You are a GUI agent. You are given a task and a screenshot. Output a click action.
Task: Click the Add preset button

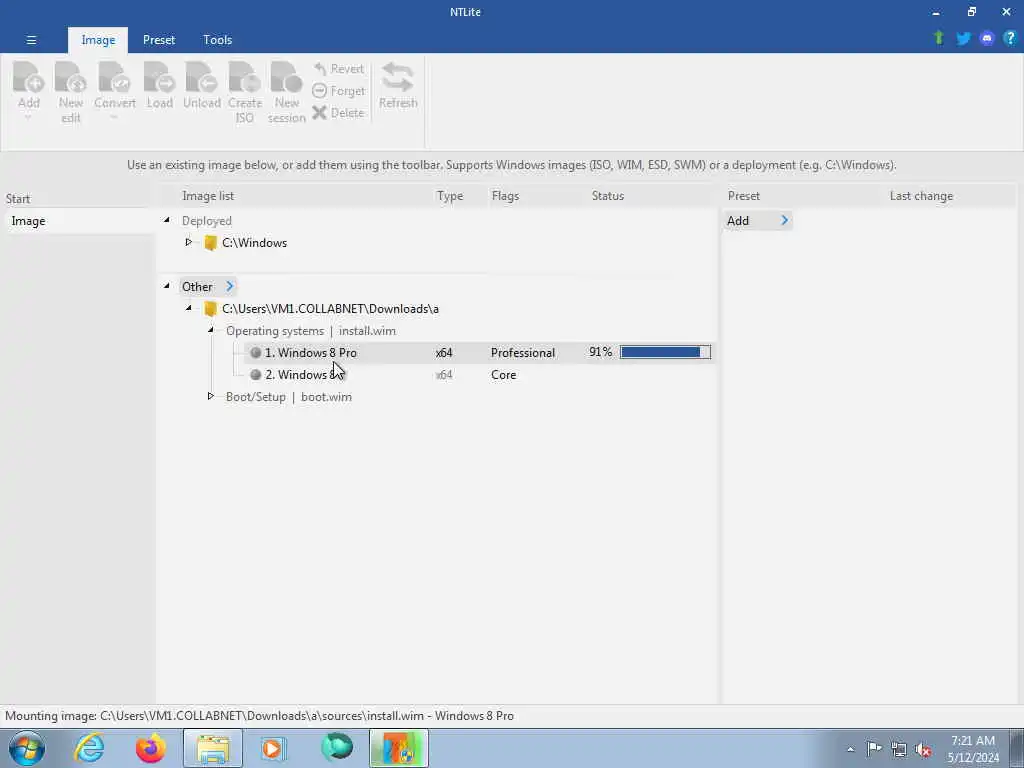[758, 221]
